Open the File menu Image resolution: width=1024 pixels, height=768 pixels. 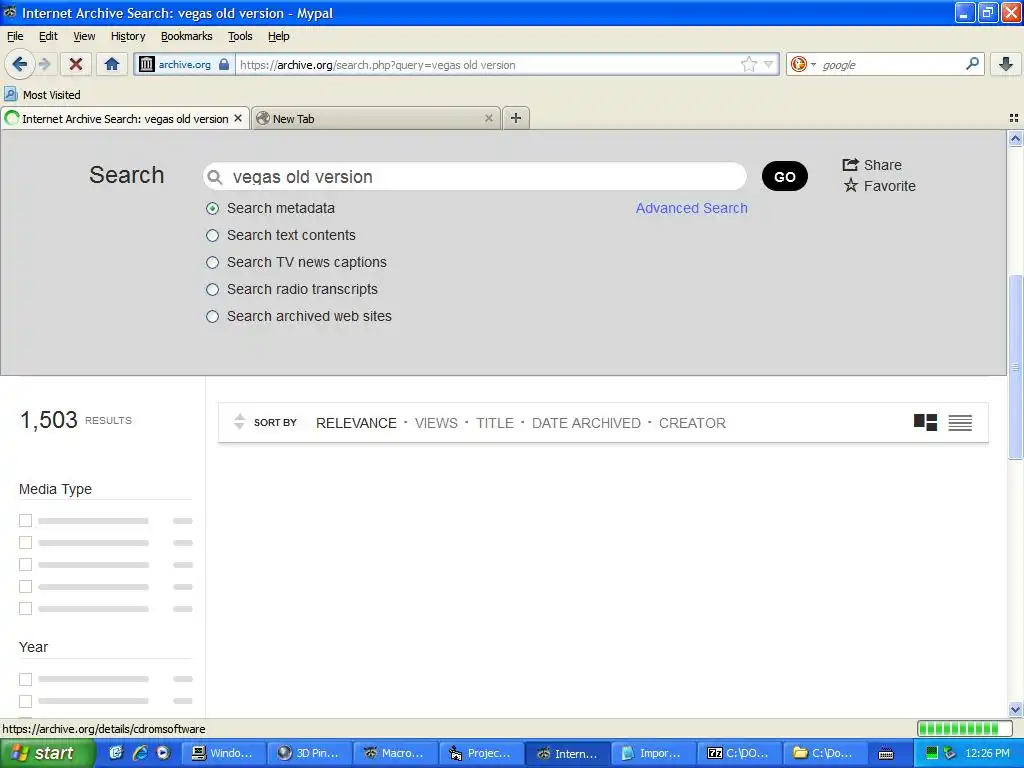[x=15, y=36]
